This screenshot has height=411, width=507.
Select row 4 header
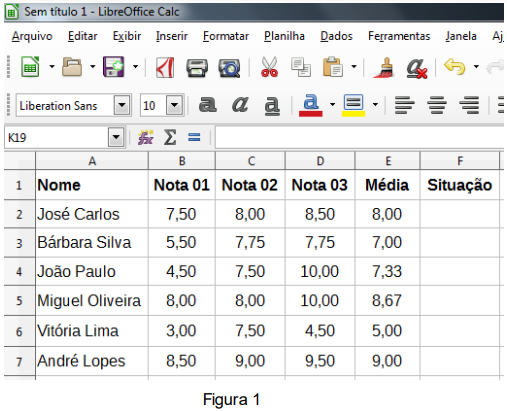point(19,271)
